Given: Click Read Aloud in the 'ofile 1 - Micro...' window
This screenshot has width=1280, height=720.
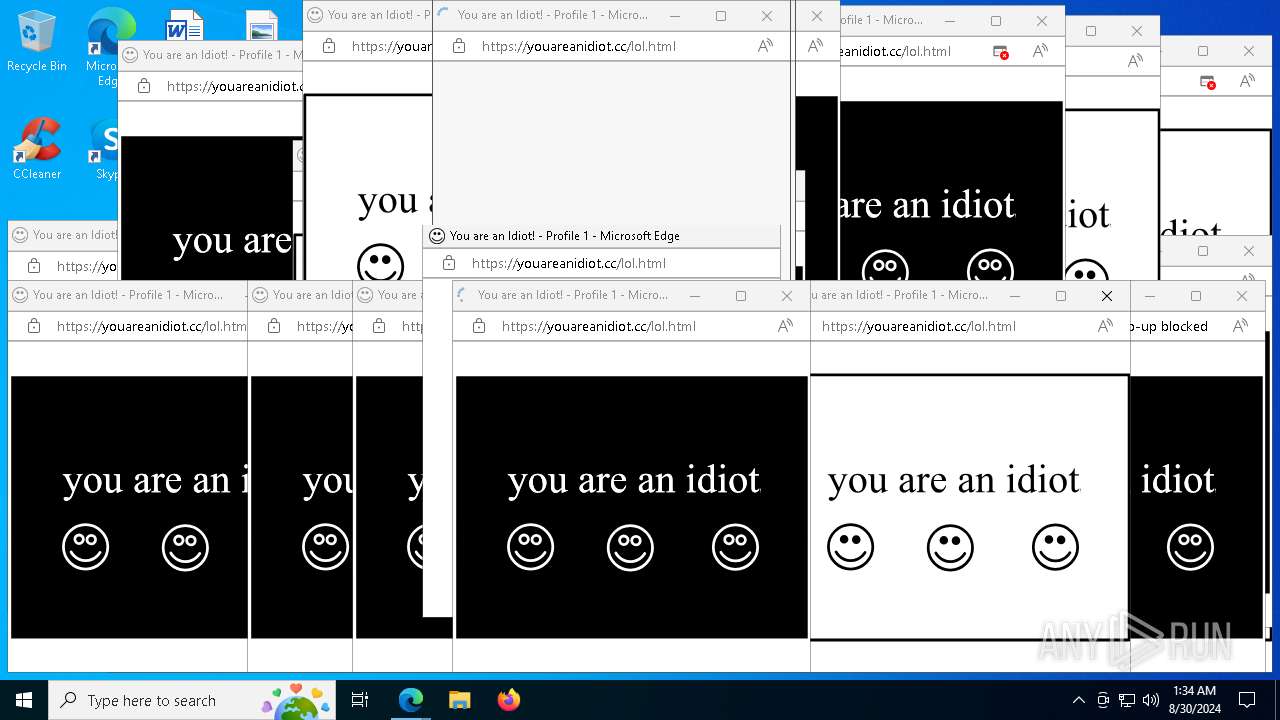Looking at the screenshot, I should 1040,51.
